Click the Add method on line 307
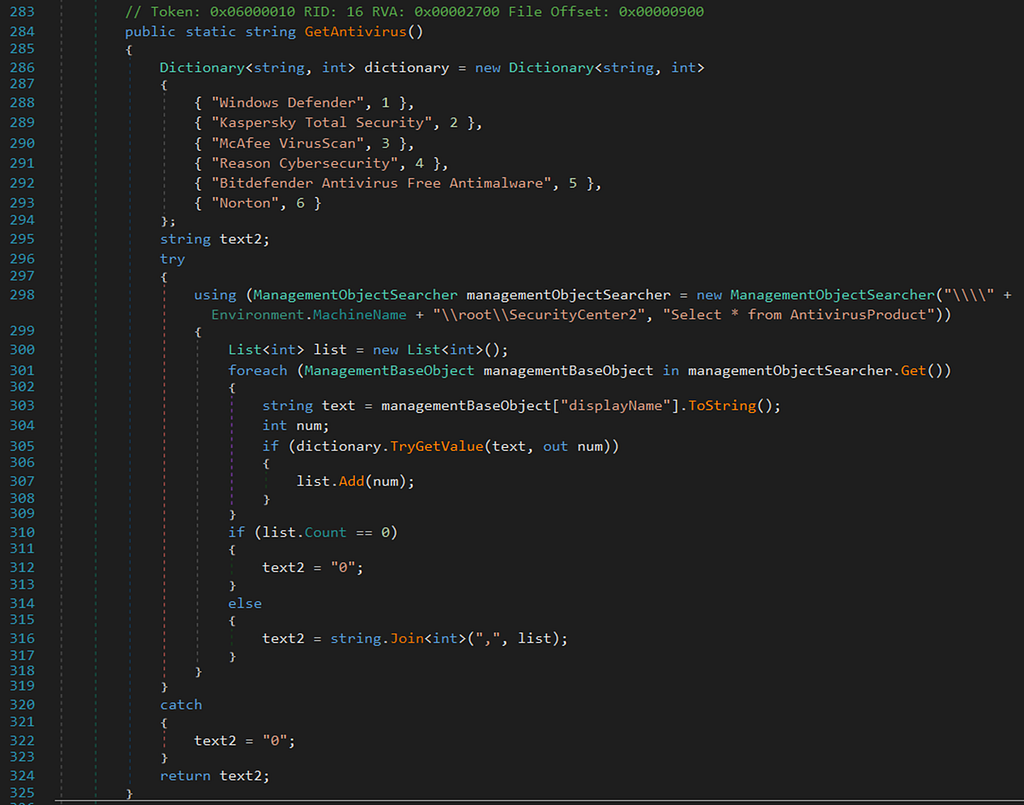The width and height of the screenshot is (1024, 805). click(351, 481)
